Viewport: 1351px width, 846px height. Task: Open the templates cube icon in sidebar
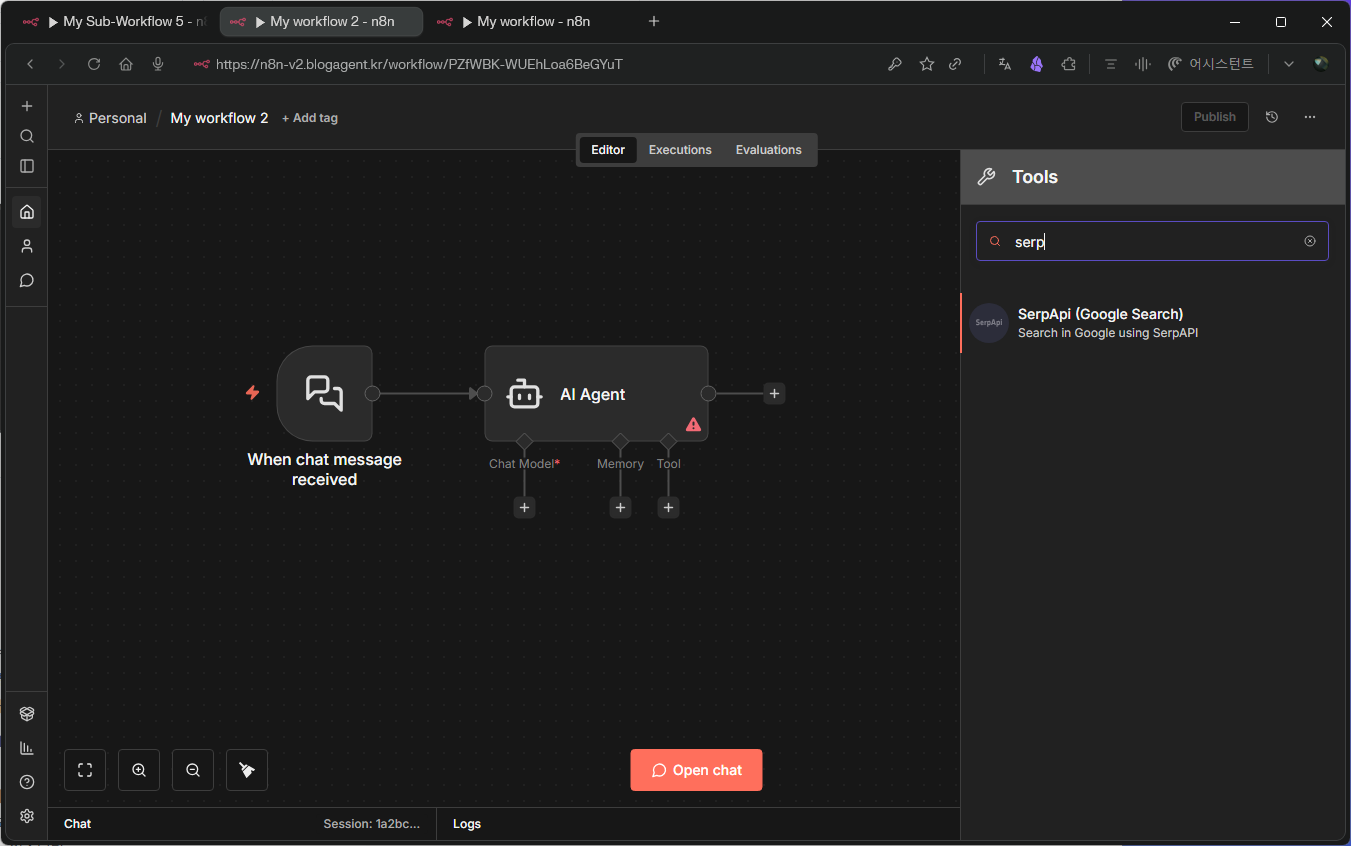click(27, 714)
